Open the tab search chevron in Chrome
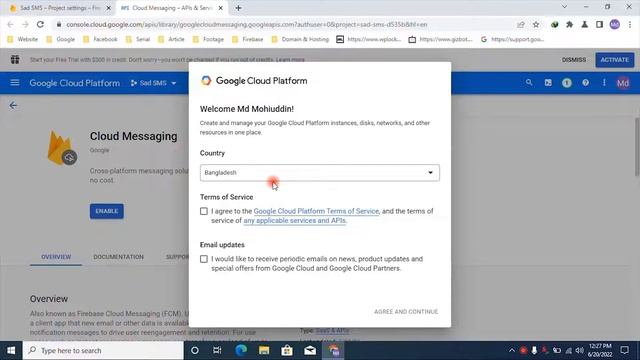This screenshot has height=360, width=640. pyautogui.click(x=564, y=7)
